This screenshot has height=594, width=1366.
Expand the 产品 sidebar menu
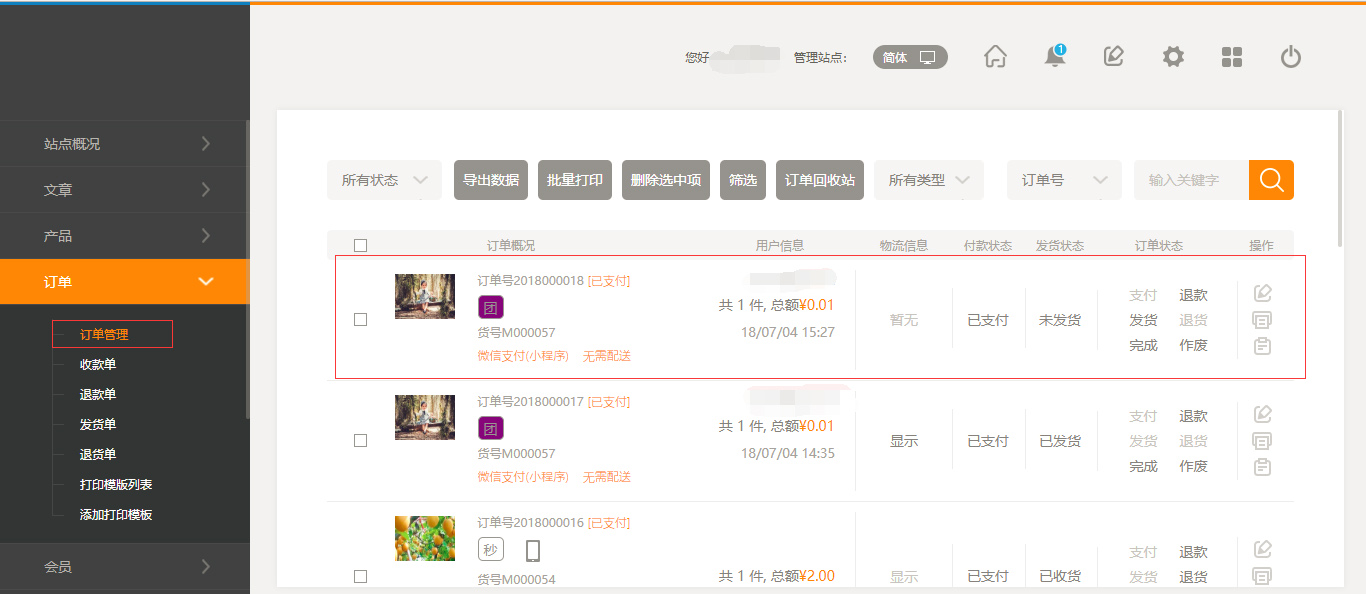tap(124, 236)
